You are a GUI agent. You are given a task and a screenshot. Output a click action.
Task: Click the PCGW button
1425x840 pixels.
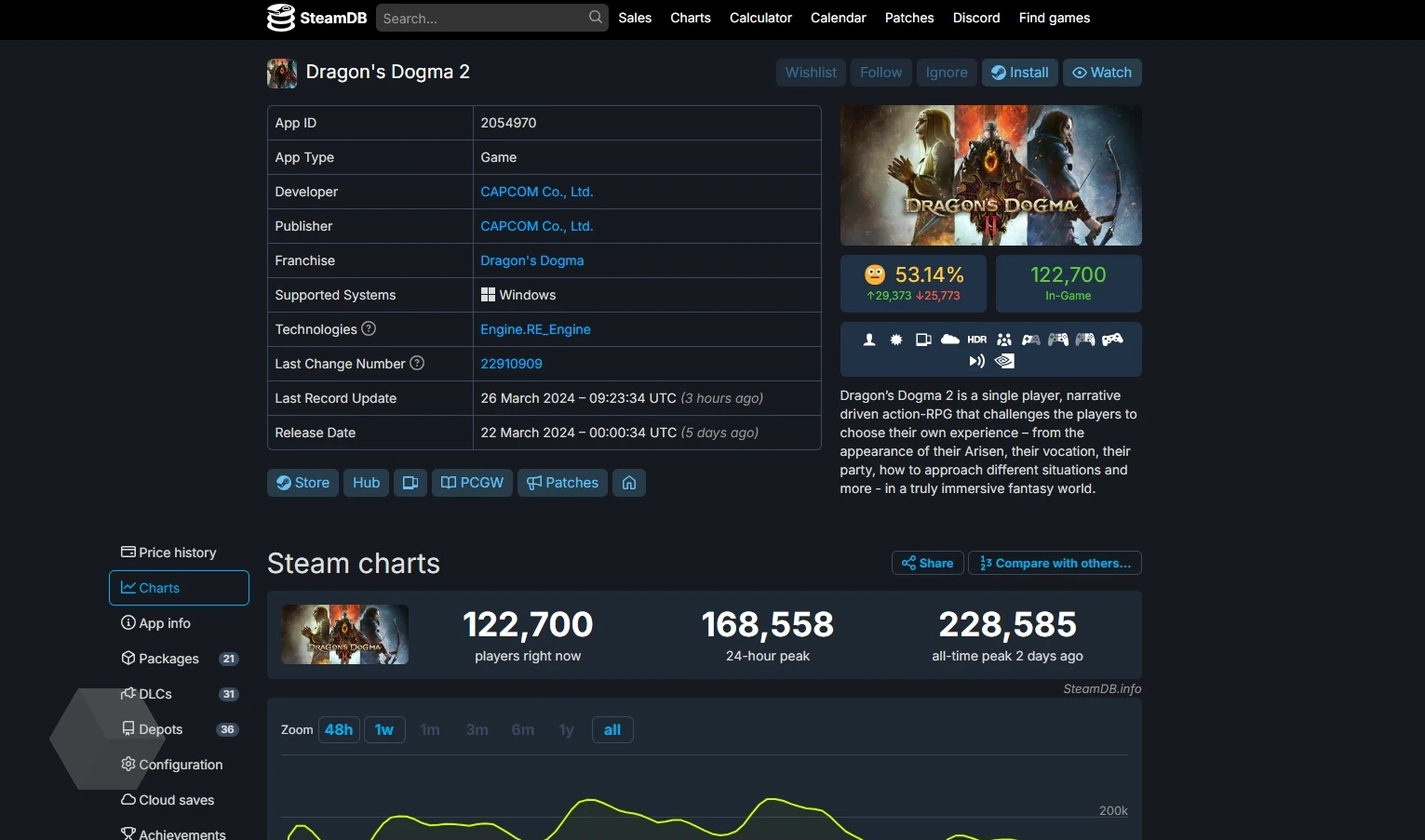click(x=472, y=483)
